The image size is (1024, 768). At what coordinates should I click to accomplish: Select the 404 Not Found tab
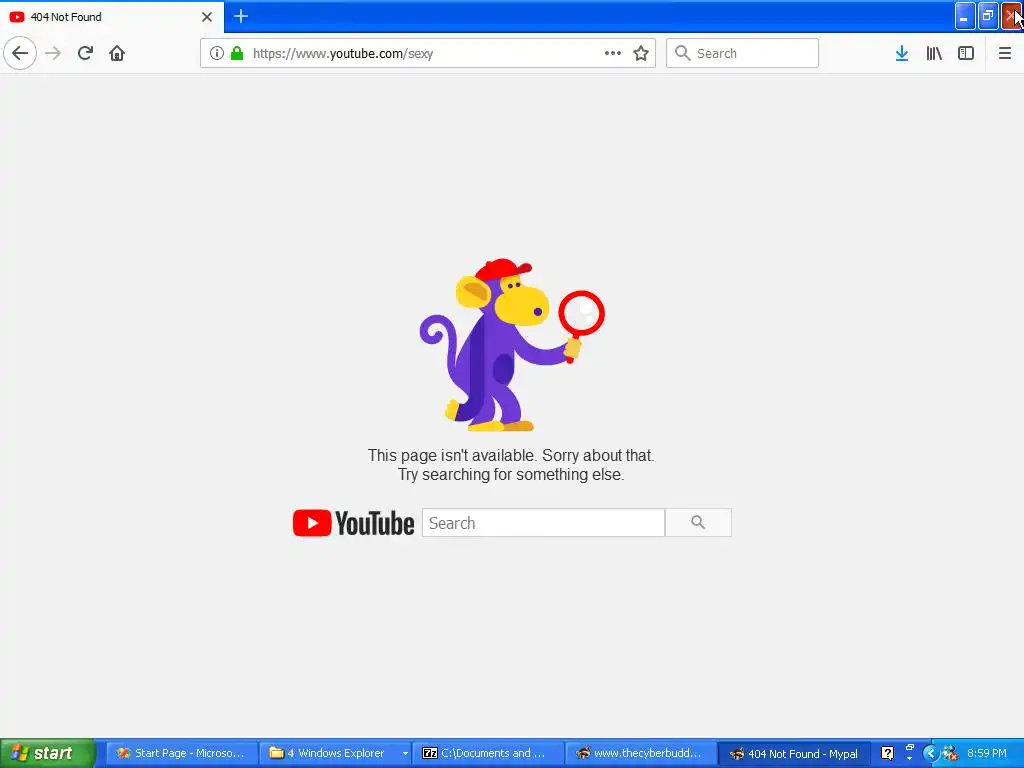[112, 16]
